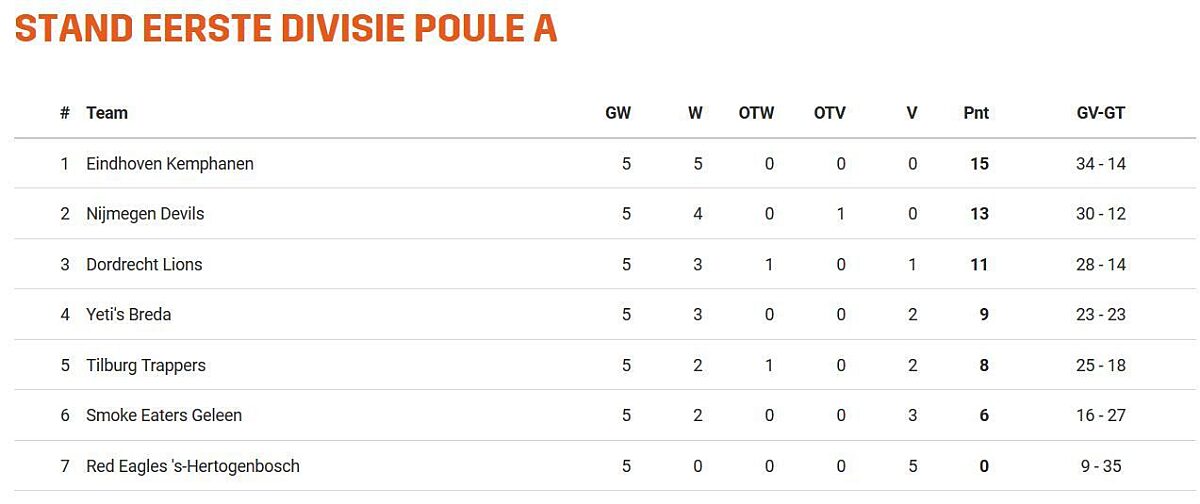Click the Stand Eerste Divisie Poule A heading
1200x504 pixels.
(x=286, y=28)
